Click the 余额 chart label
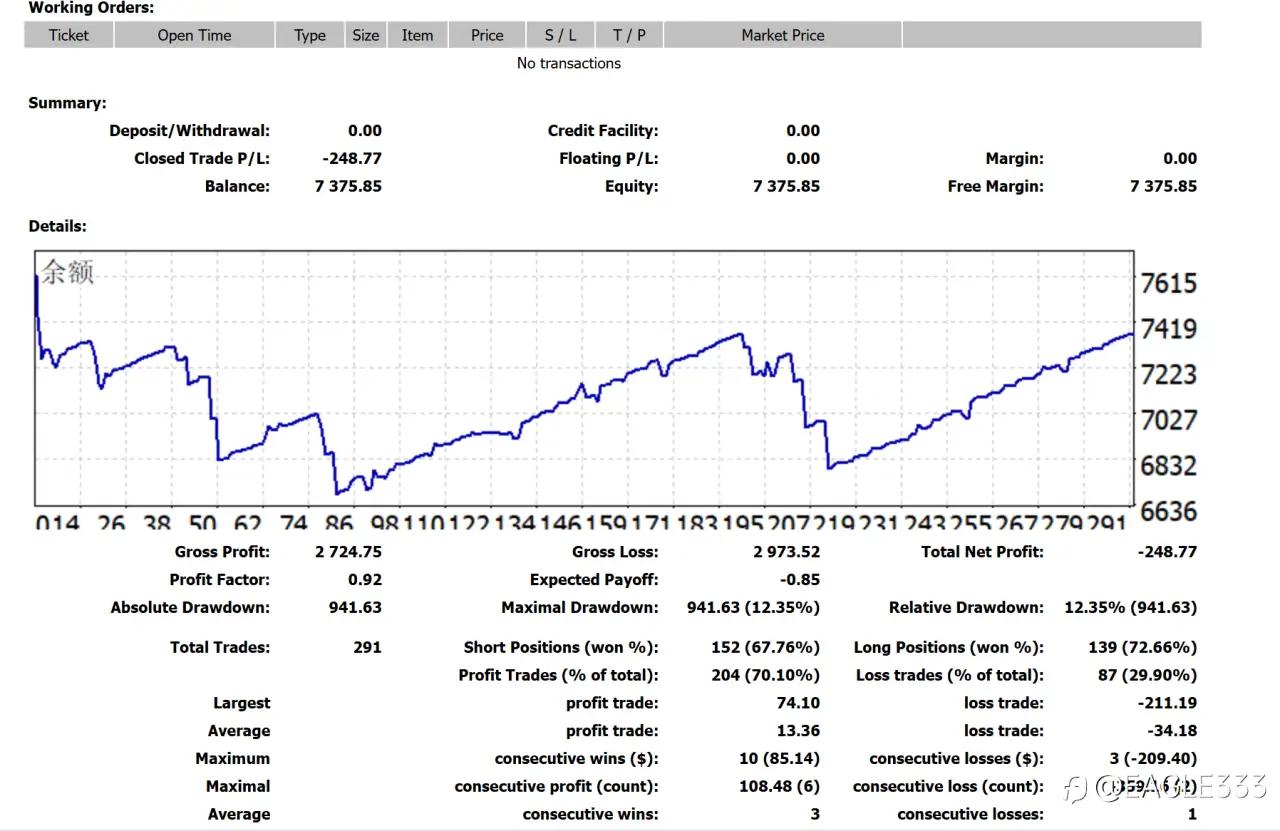 coord(68,271)
